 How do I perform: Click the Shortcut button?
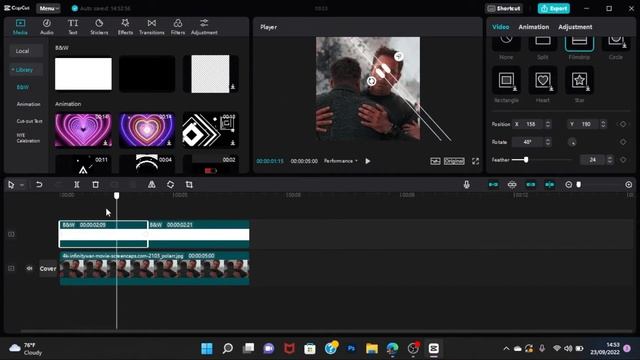(x=504, y=8)
